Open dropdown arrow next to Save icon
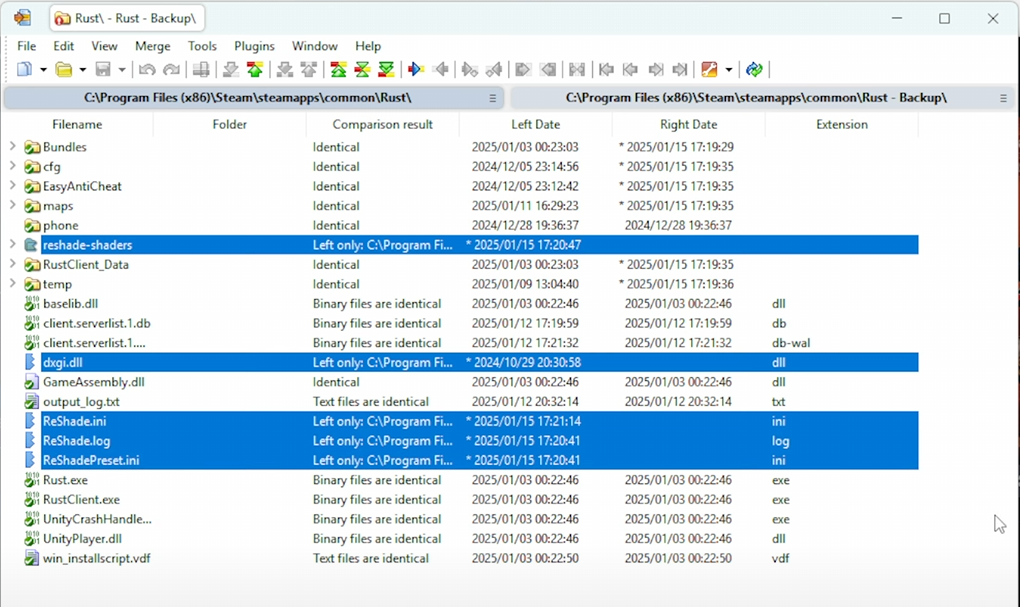This screenshot has height=607, width=1020. [x=121, y=70]
